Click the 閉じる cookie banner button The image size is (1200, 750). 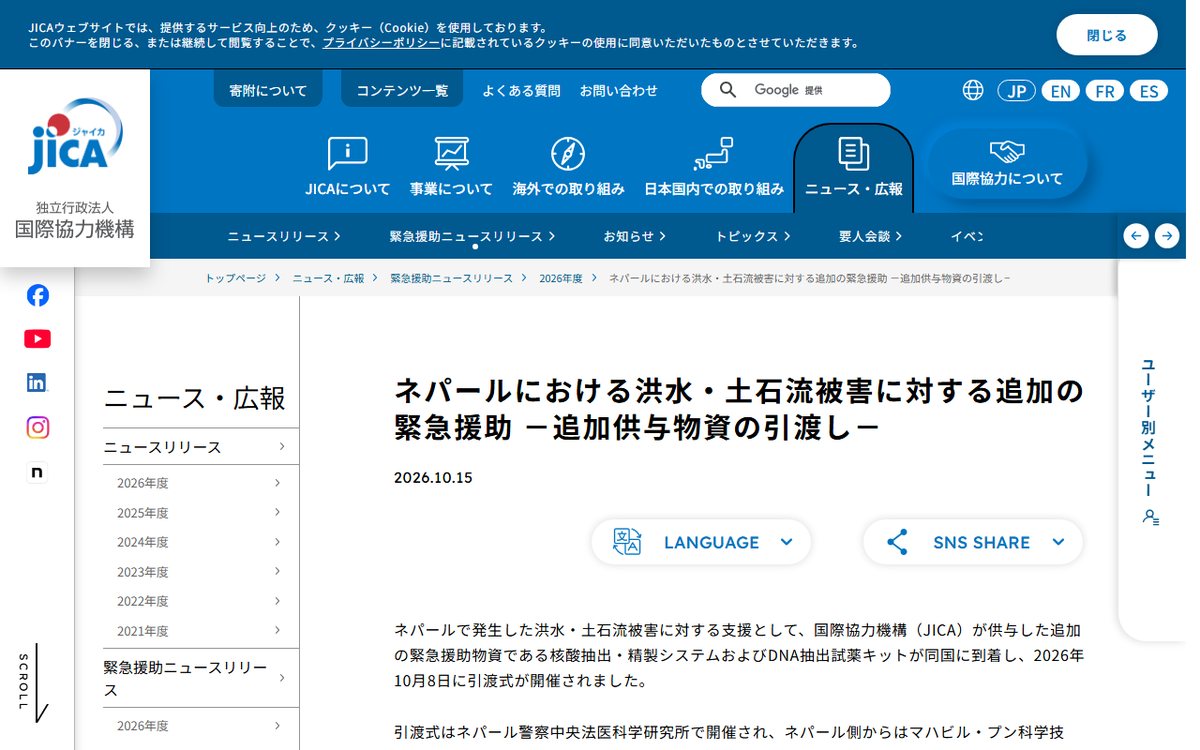coord(1107,35)
